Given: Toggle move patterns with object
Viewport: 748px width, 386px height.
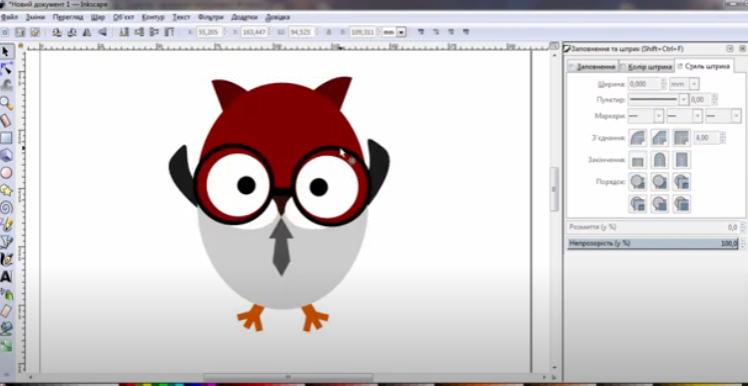Looking at the screenshot, I should pyautogui.click(x=466, y=32).
